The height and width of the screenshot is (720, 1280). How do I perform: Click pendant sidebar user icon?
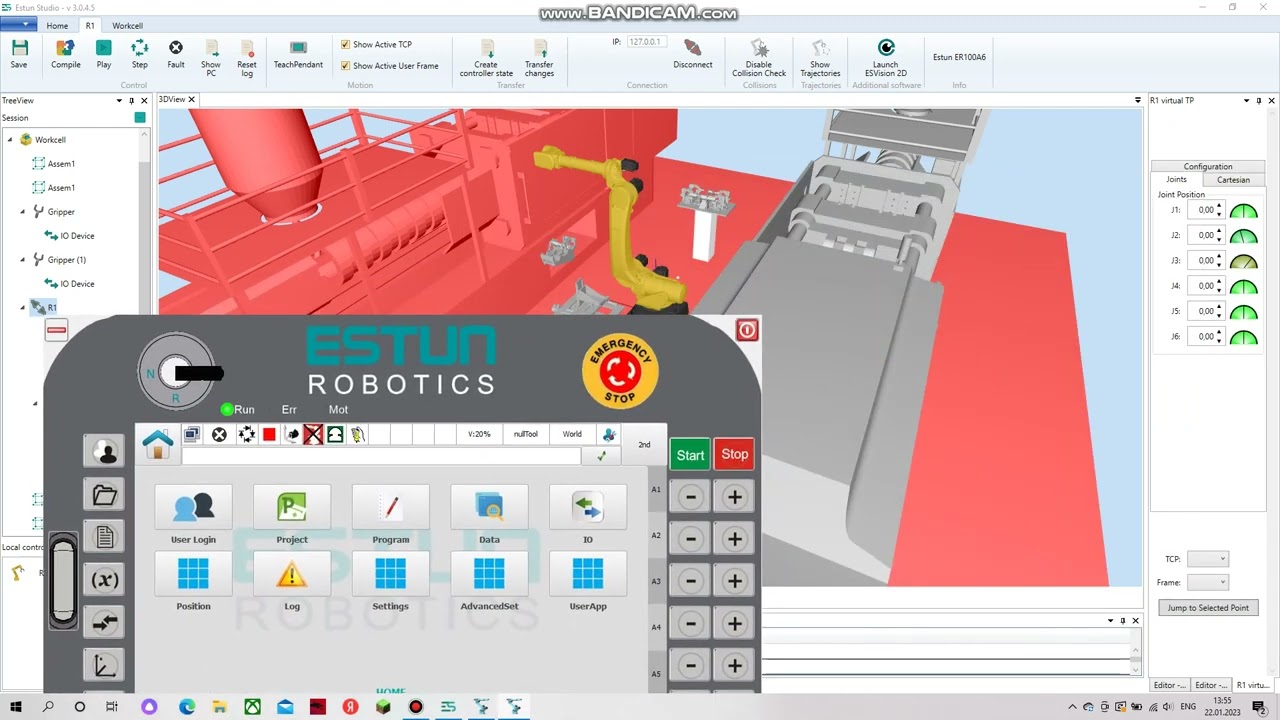[104, 451]
